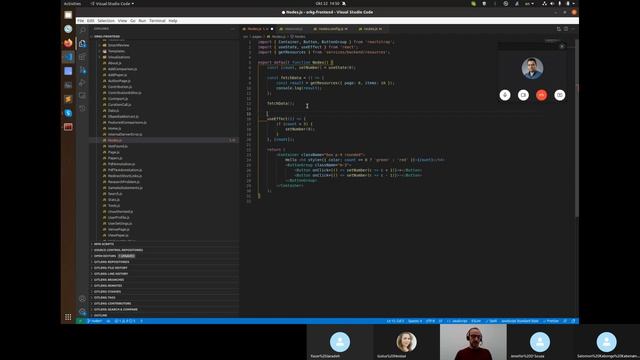Open the Manage gear in activity bar

[x=82, y=311]
